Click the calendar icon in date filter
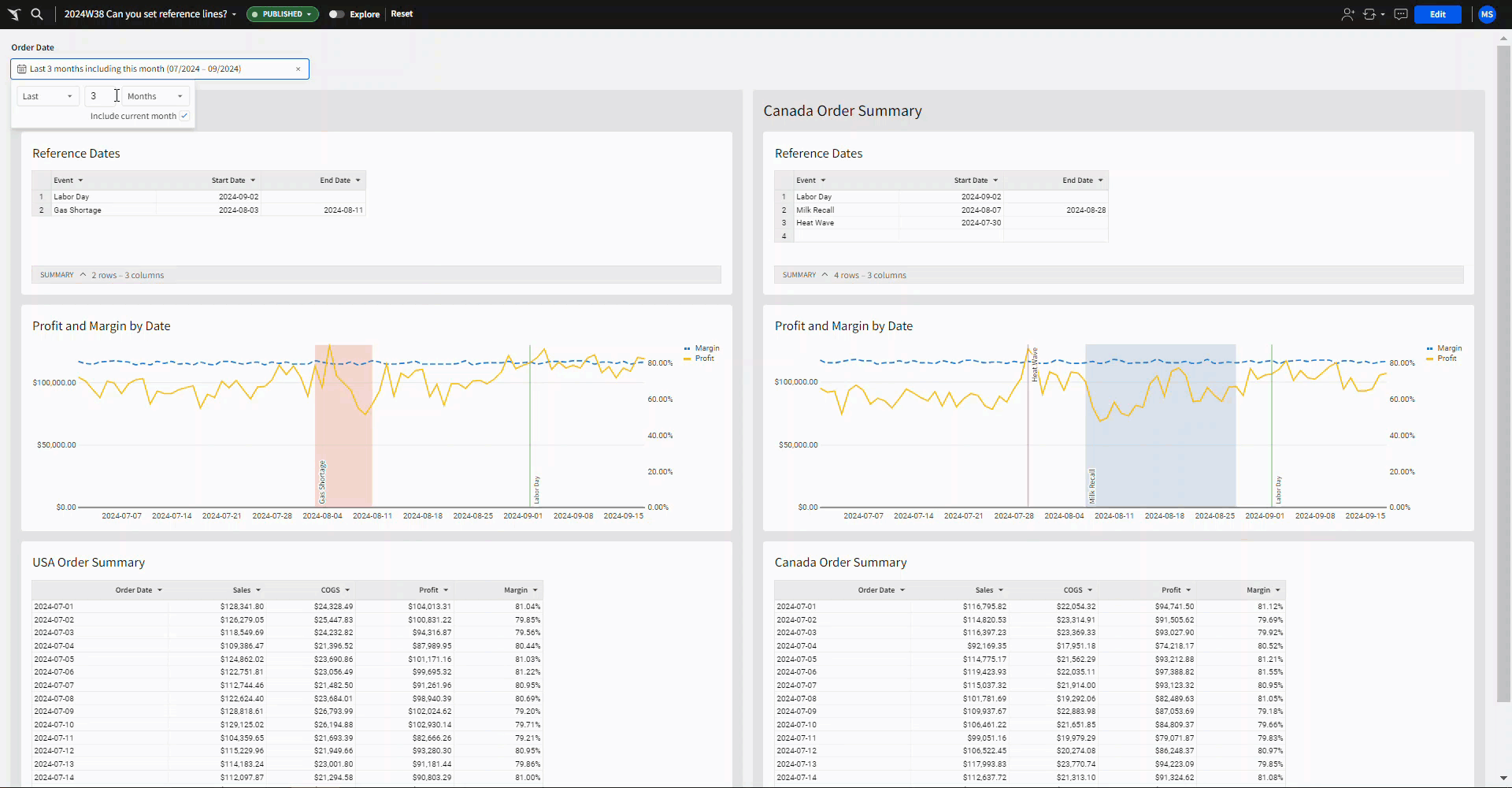1512x788 pixels. pos(22,69)
